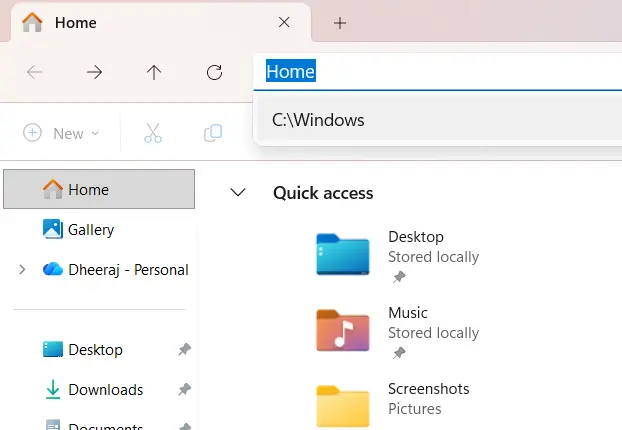This screenshot has height=430, width=622.
Task: Click the house icon on the tab
Action: pos(32,22)
